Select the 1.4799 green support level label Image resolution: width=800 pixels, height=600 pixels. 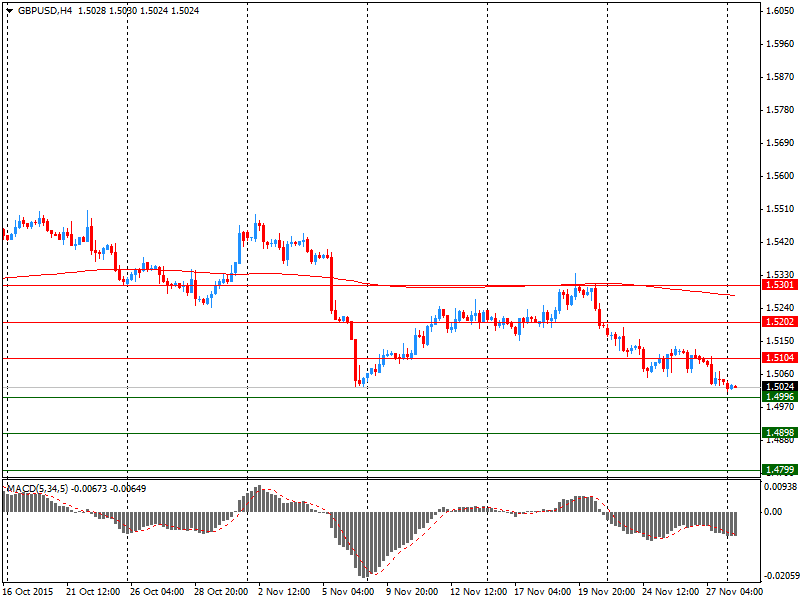[780, 469]
